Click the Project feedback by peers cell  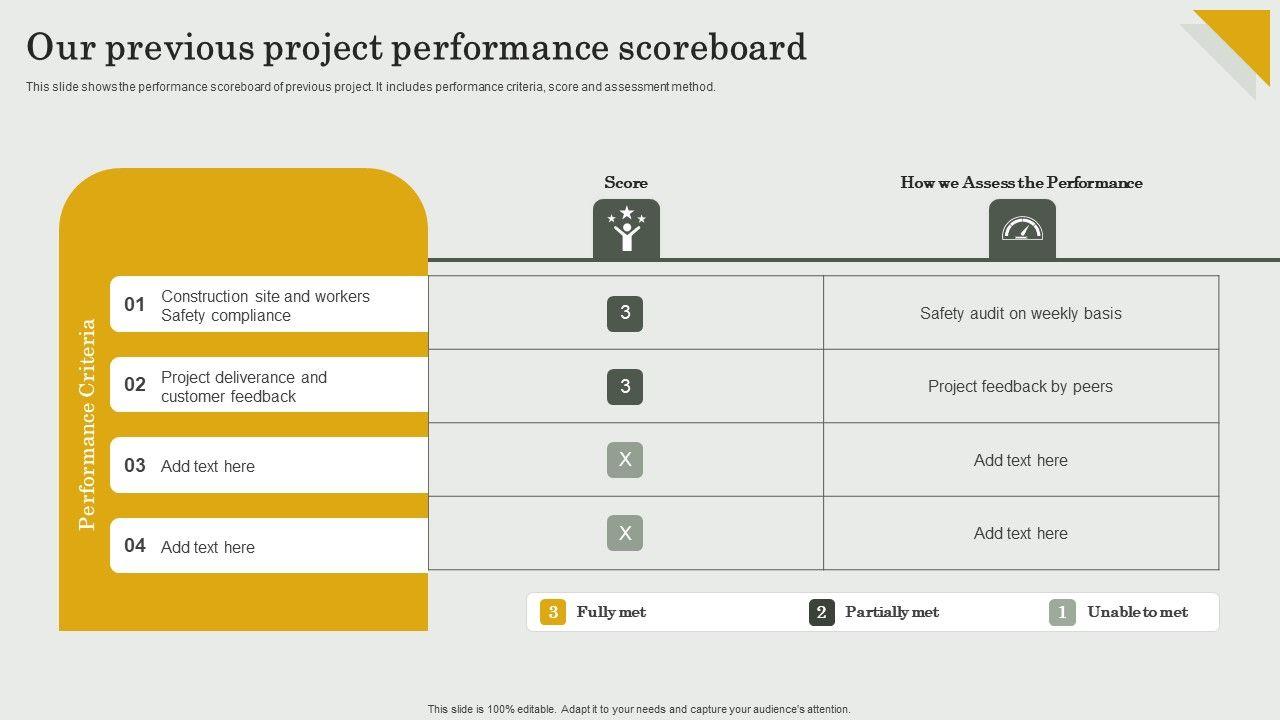(1021, 387)
